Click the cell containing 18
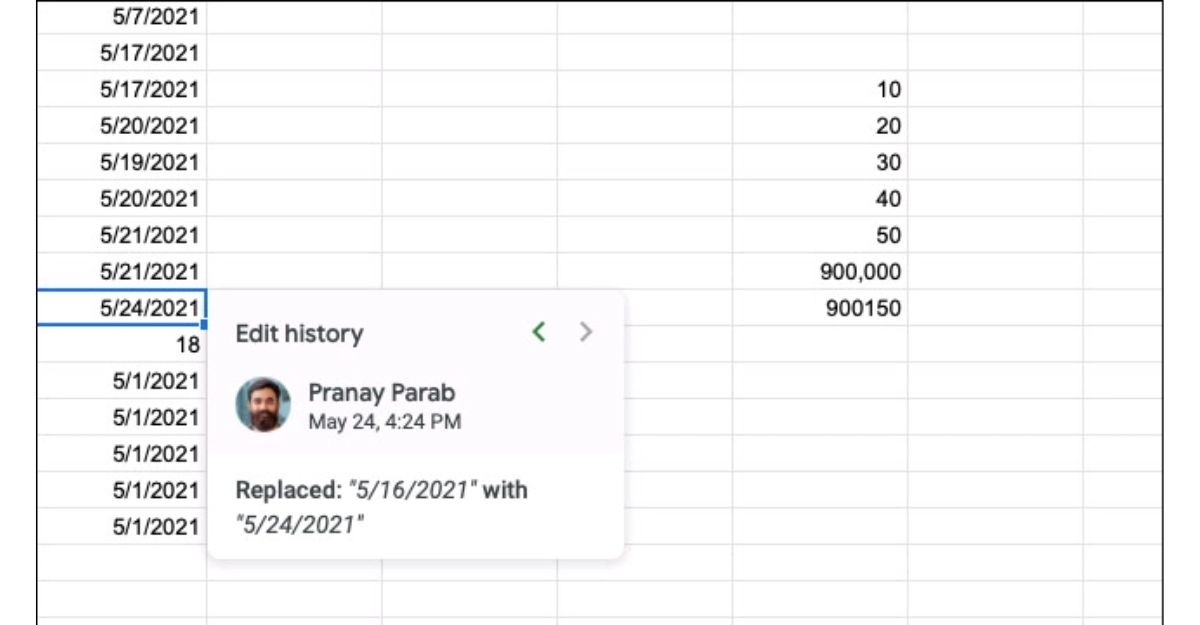Screen dimensions: 1200x625 click(122, 345)
